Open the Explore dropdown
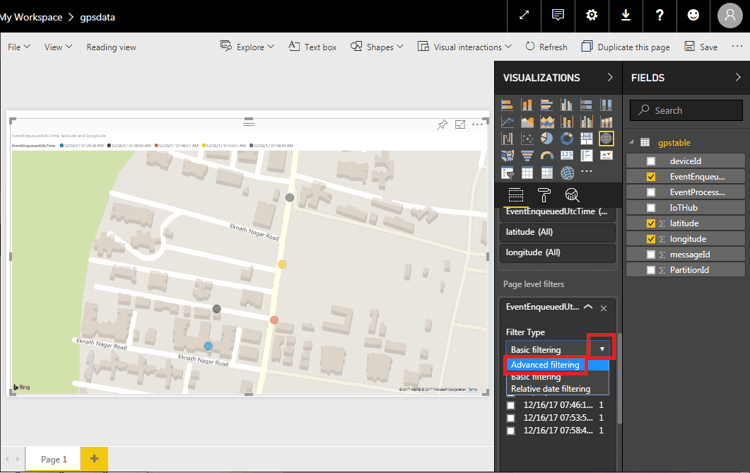The image size is (750, 473). tap(247, 46)
